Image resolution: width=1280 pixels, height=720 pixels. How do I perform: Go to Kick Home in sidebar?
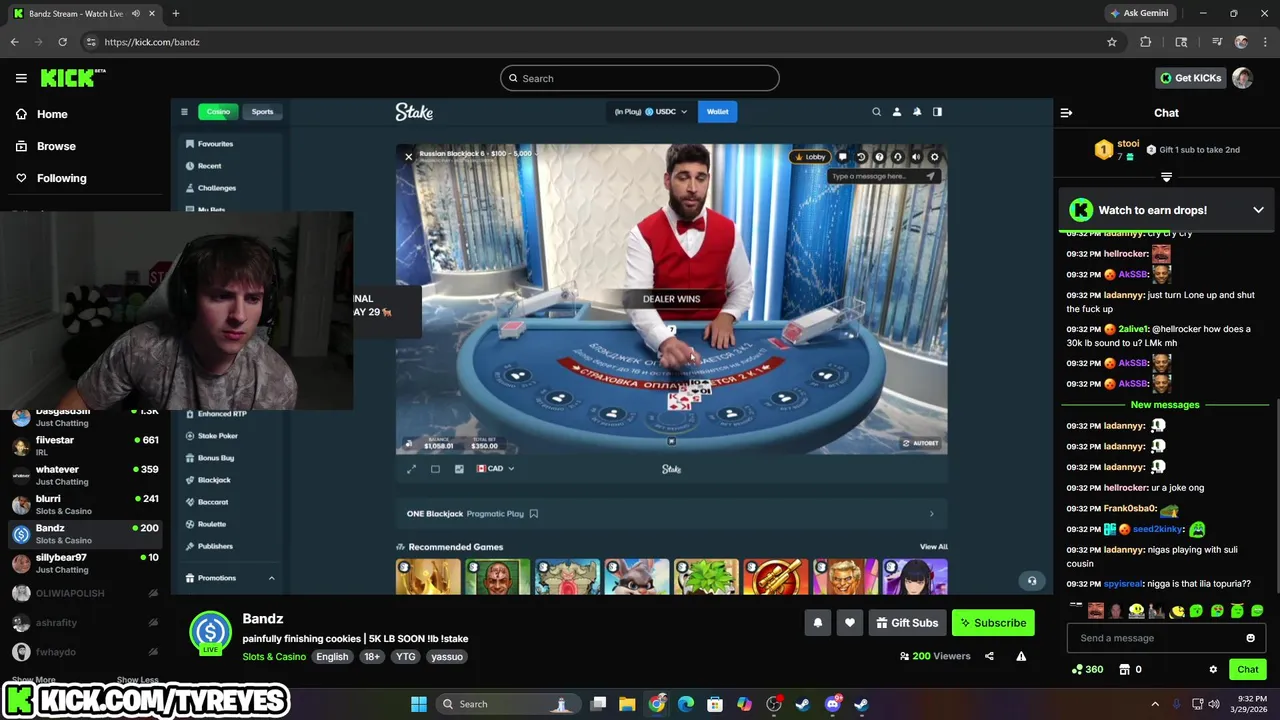tap(42, 114)
